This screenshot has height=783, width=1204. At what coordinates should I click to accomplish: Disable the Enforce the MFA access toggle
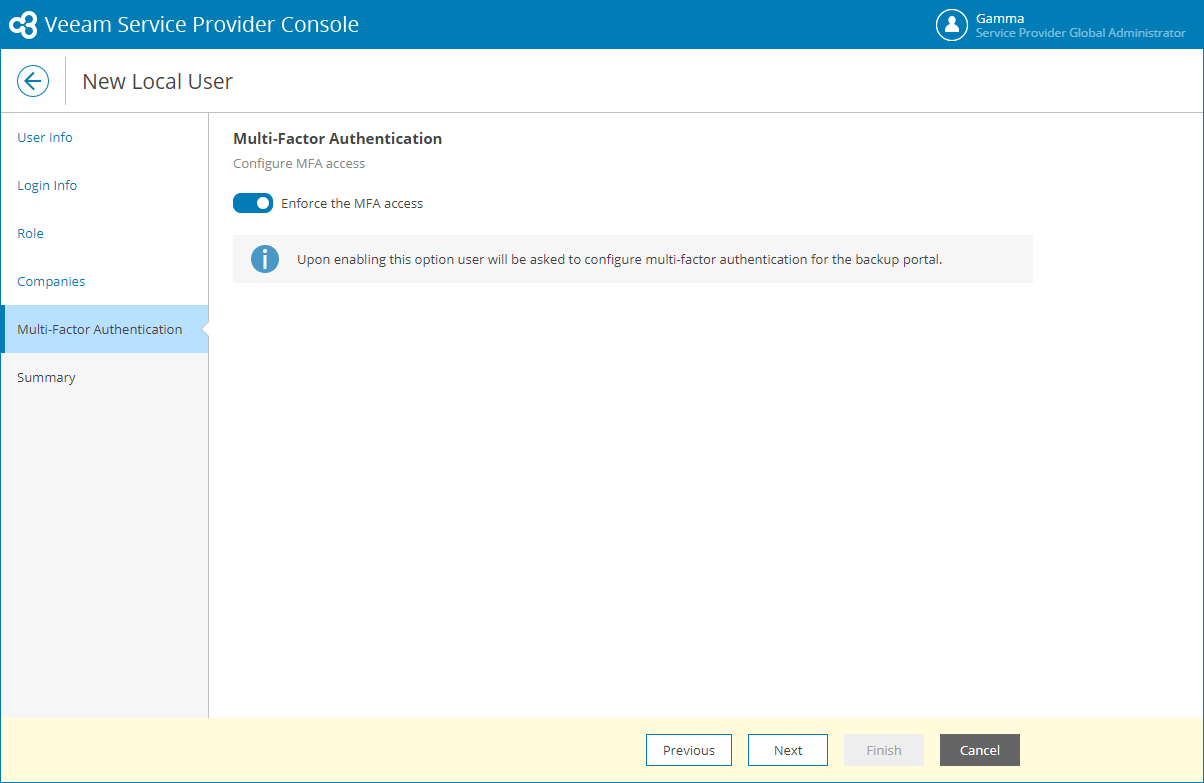[x=253, y=203]
